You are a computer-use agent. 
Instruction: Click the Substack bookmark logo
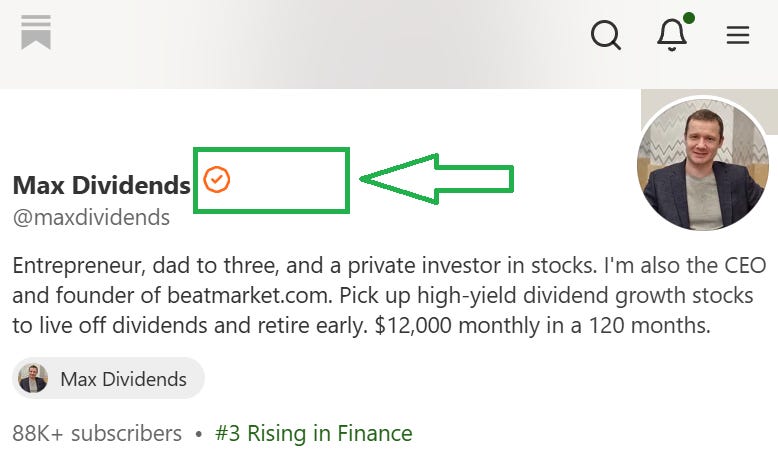[36, 33]
